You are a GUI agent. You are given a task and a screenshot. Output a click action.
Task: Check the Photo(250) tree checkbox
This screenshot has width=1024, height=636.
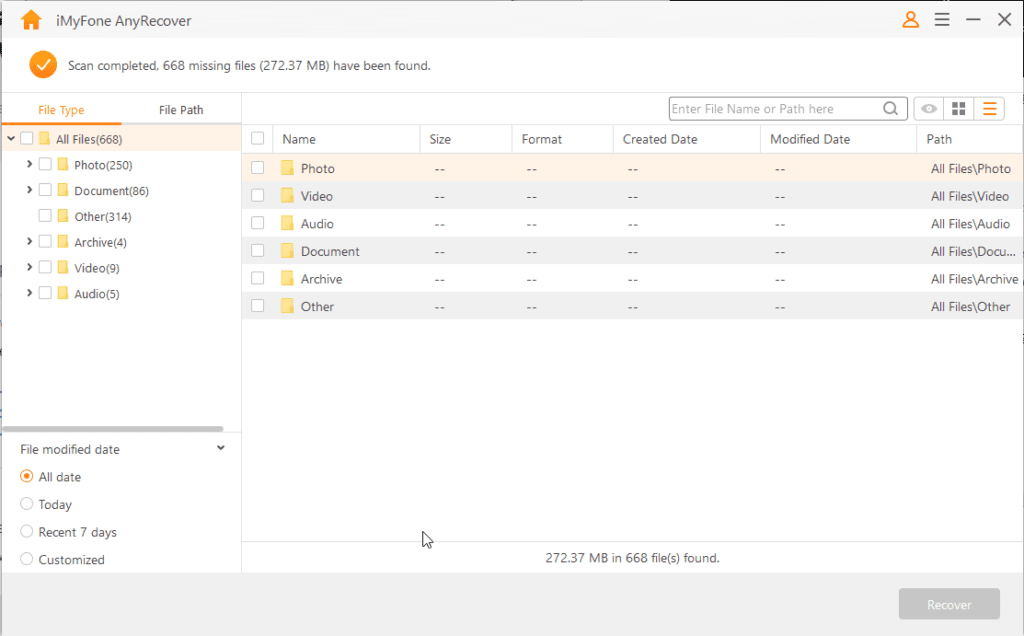click(45, 164)
